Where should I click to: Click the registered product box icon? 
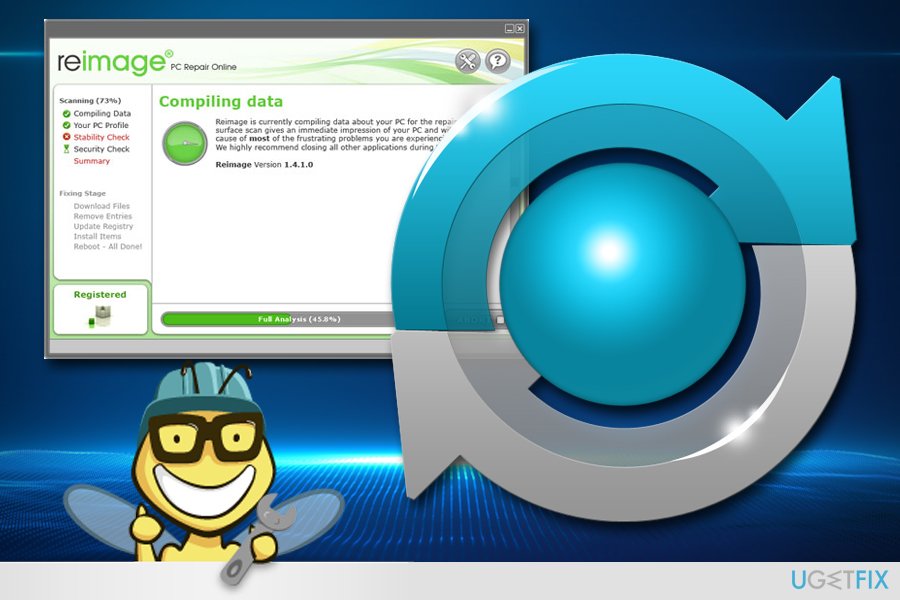point(100,316)
